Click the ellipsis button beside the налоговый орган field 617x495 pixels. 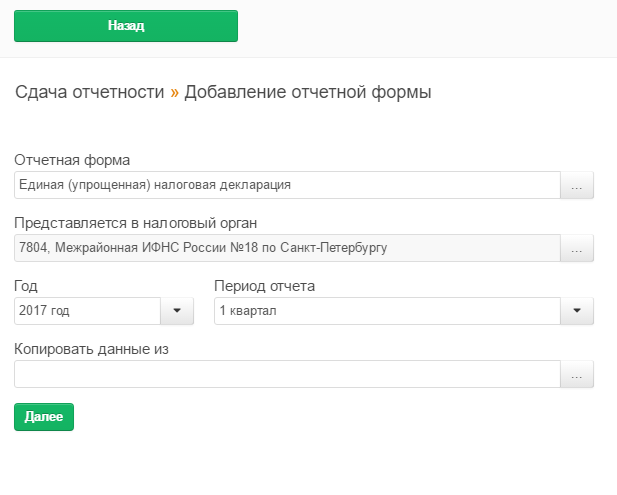576,249
